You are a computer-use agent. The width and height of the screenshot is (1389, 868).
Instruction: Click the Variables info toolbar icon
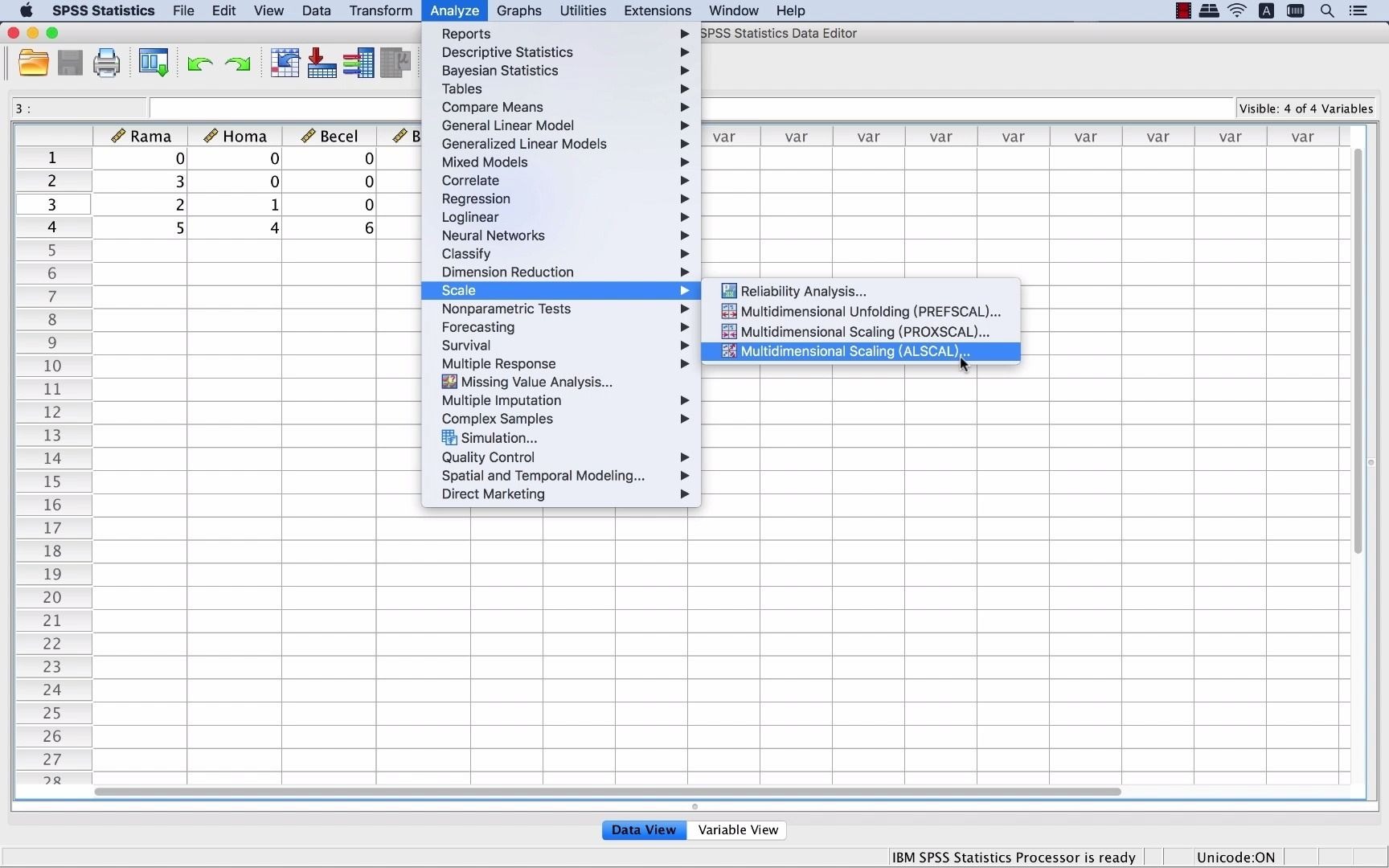pyautogui.click(x=359, y=63)
